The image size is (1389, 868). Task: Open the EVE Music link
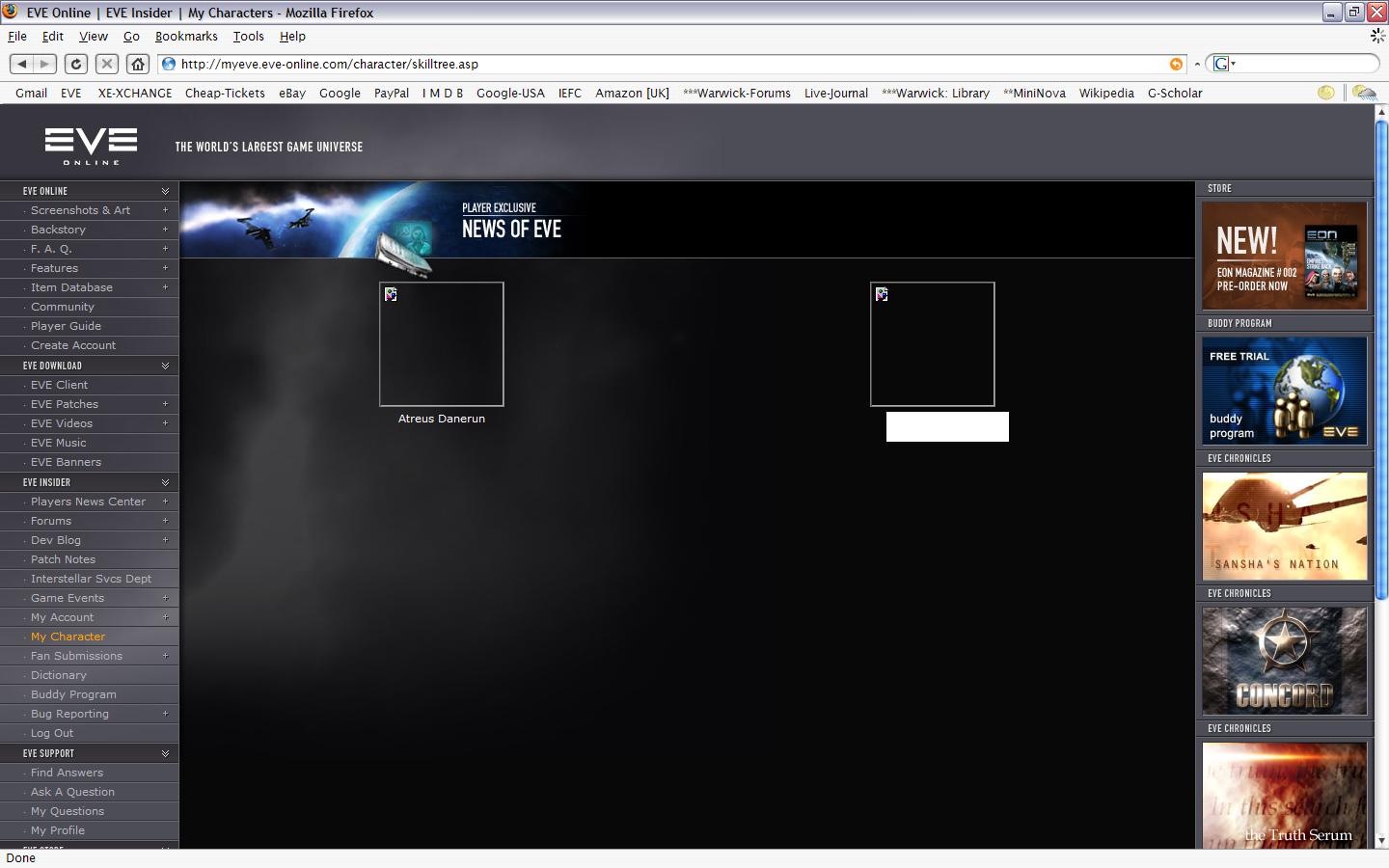[x=58, y=443]
